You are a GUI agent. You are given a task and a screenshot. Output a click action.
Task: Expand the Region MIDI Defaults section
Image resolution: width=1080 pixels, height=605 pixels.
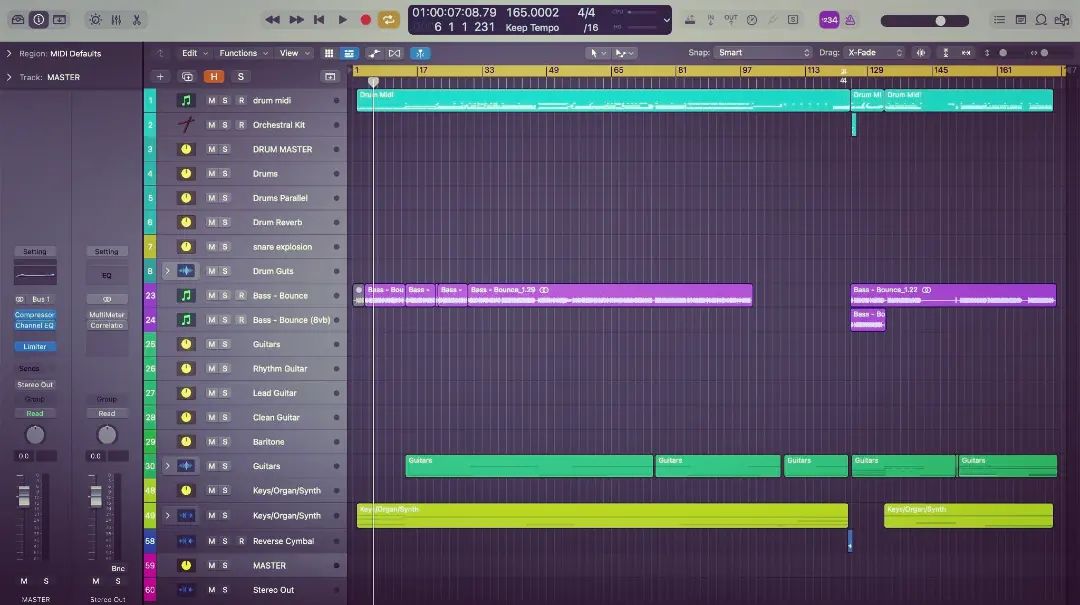pos(9,53)
